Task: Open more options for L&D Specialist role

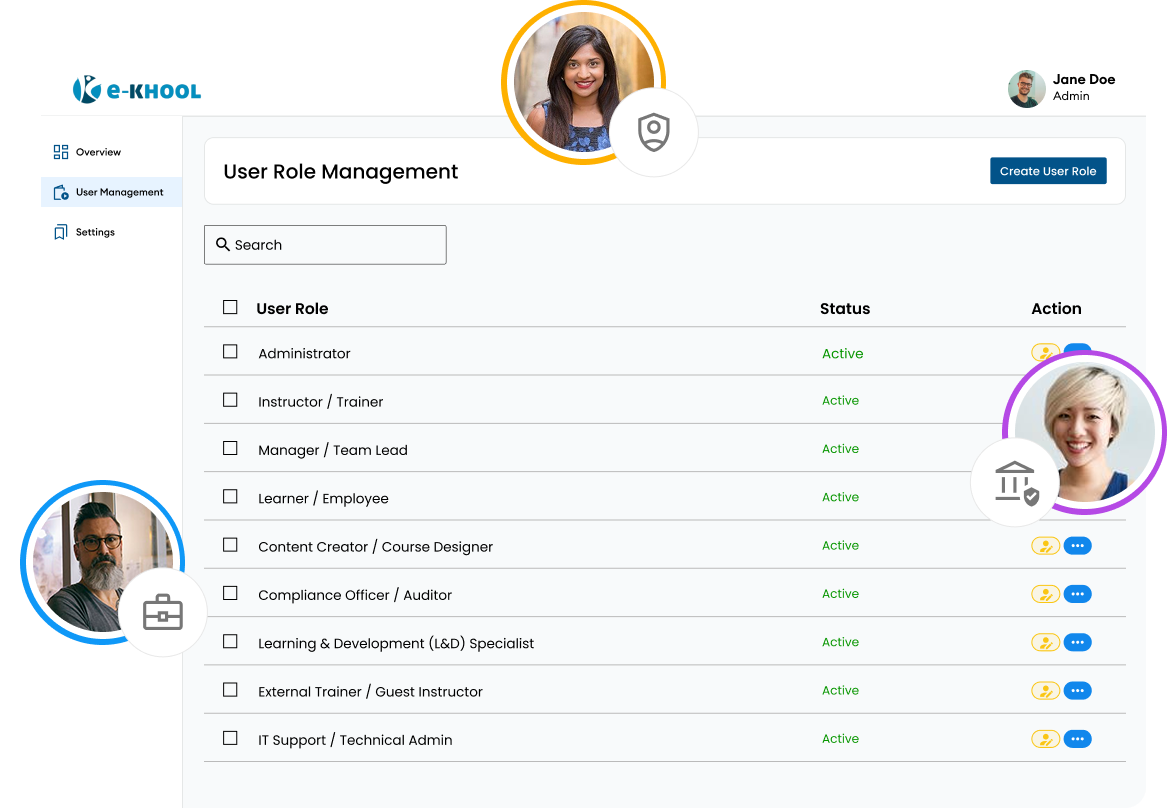Action: 1077,643
